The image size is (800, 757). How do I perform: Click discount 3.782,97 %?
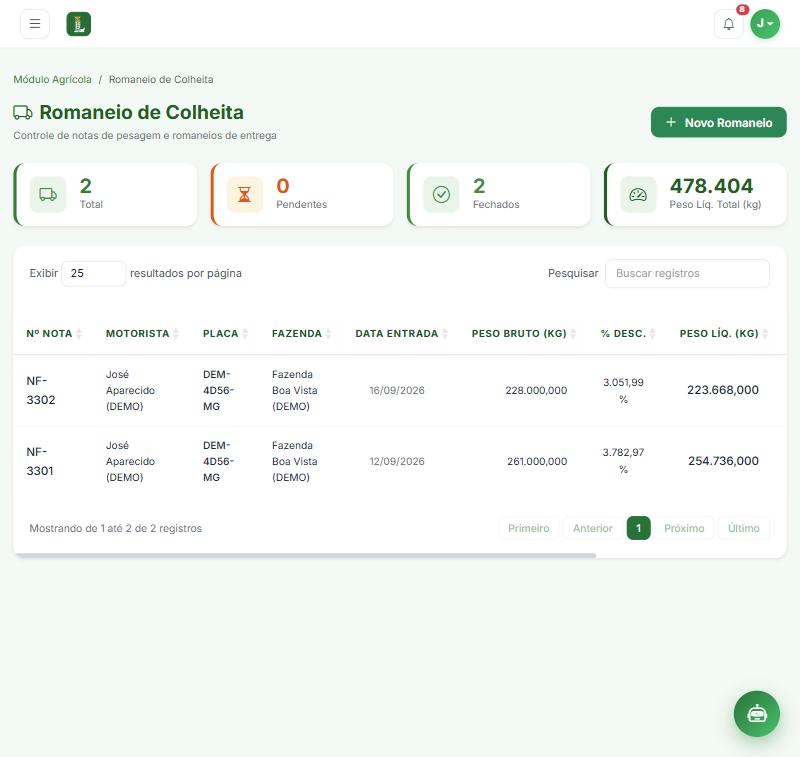(623, 461)
